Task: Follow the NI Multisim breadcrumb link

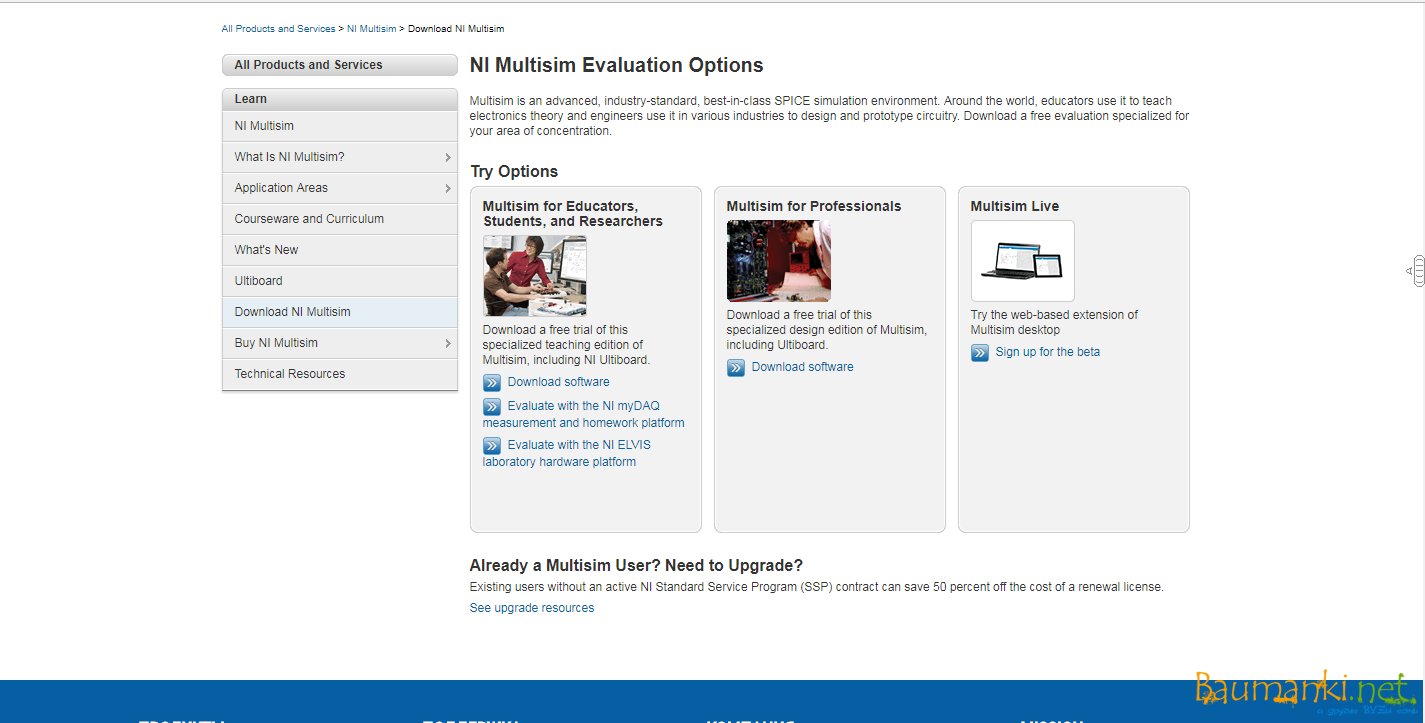Action: point(371,29)
